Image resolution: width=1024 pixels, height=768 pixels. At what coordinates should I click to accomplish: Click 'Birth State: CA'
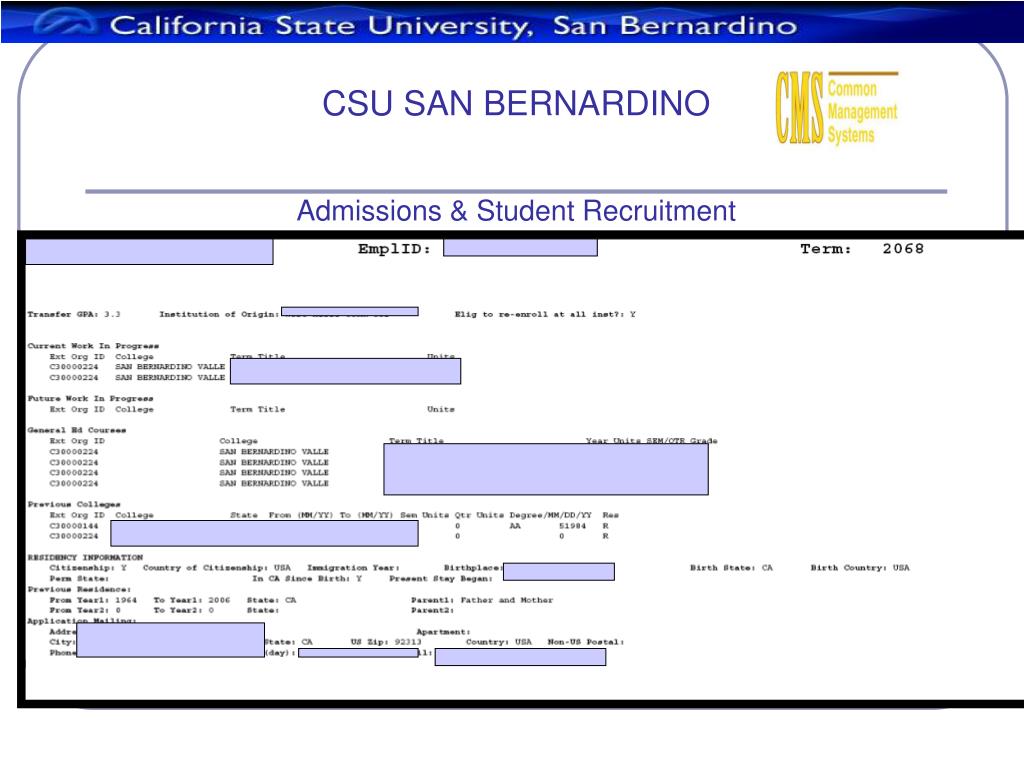tap(731, 568)
